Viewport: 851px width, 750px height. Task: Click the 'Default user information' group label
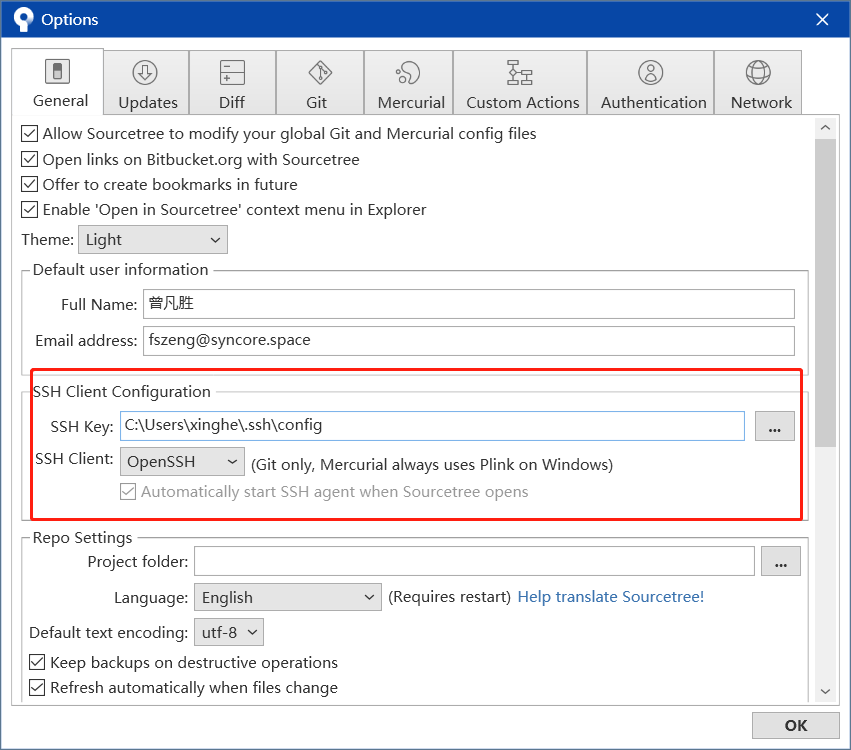(x=120, y=269)
